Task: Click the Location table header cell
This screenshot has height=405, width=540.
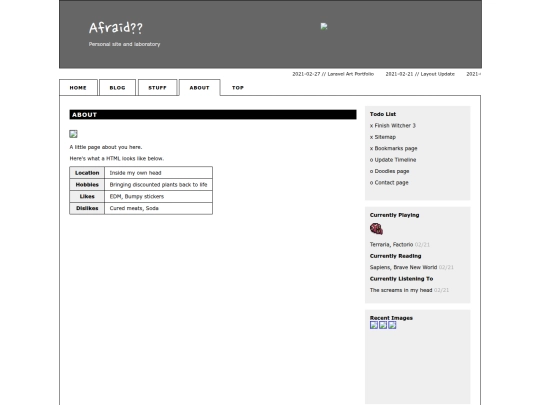Action: click(x=87, y=173)
